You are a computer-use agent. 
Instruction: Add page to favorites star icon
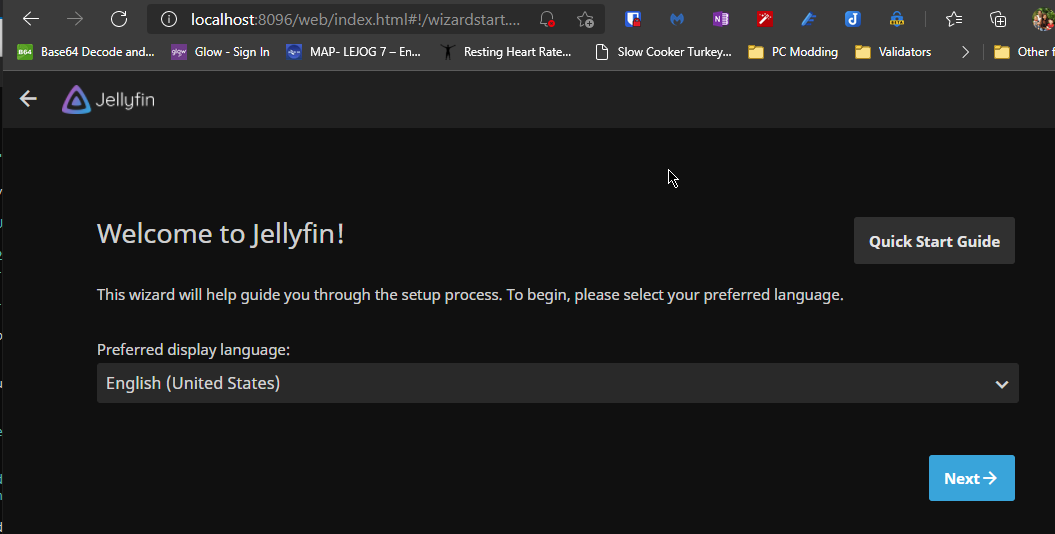pos(585,20)
